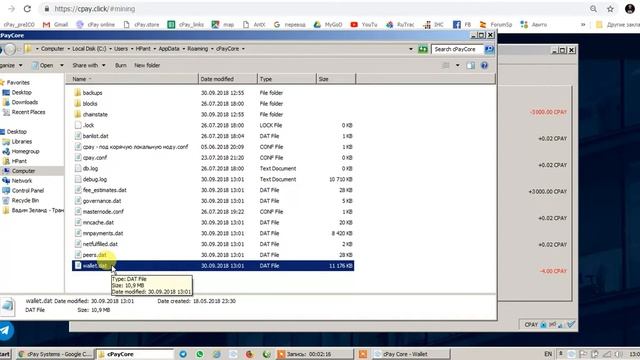Select Libraries in the navigation pane

coord(17,141)
